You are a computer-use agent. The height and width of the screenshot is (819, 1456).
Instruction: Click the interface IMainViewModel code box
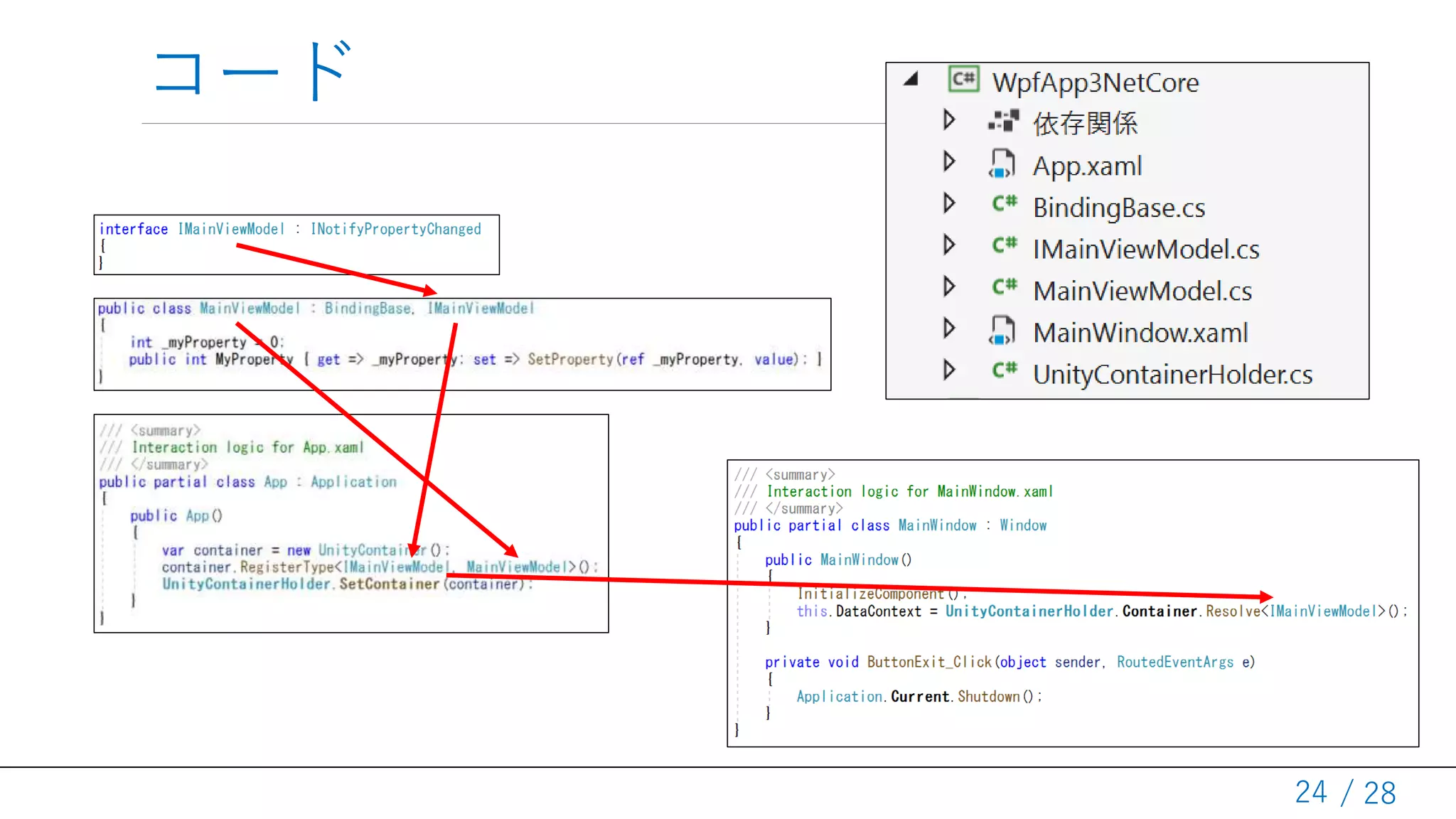(296, 245)
